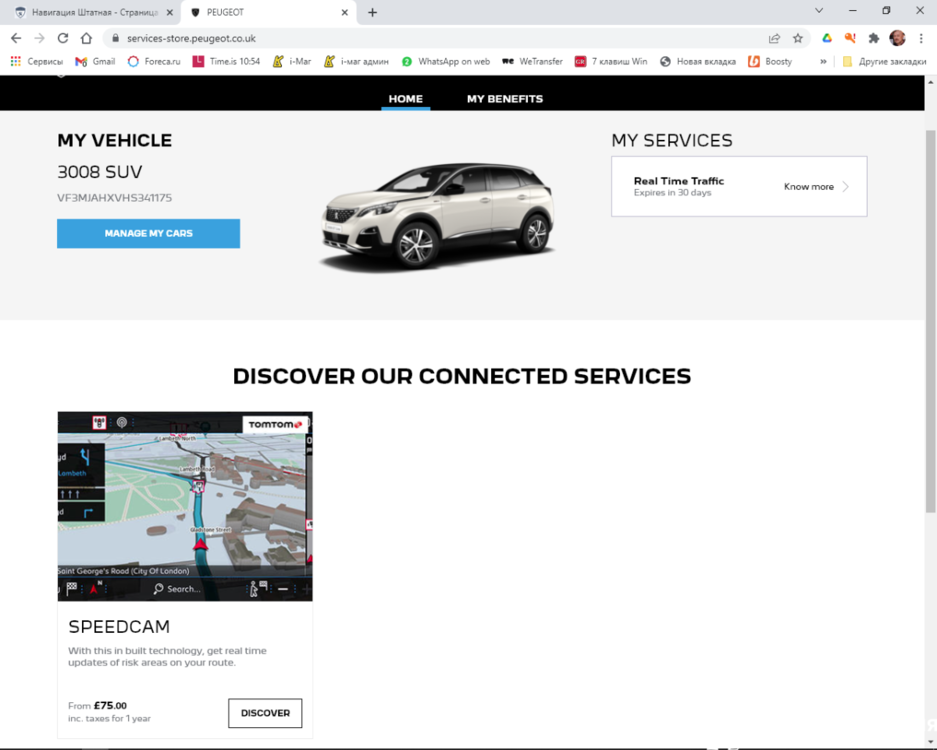This screenshot has width=937, height=750.
Task: Click the white 3008 SUV car image
Action: [437, 217]
